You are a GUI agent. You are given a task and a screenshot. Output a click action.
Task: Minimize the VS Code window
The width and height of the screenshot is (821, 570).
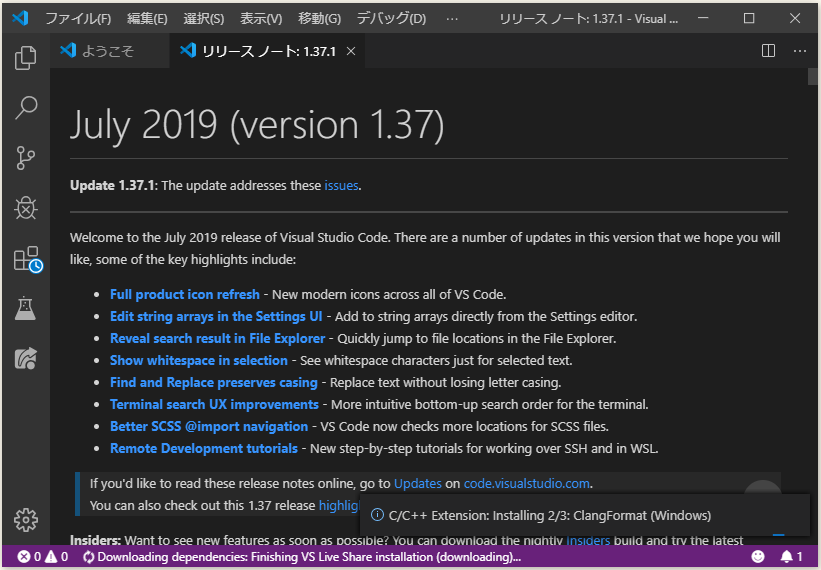tap(703, 18)
